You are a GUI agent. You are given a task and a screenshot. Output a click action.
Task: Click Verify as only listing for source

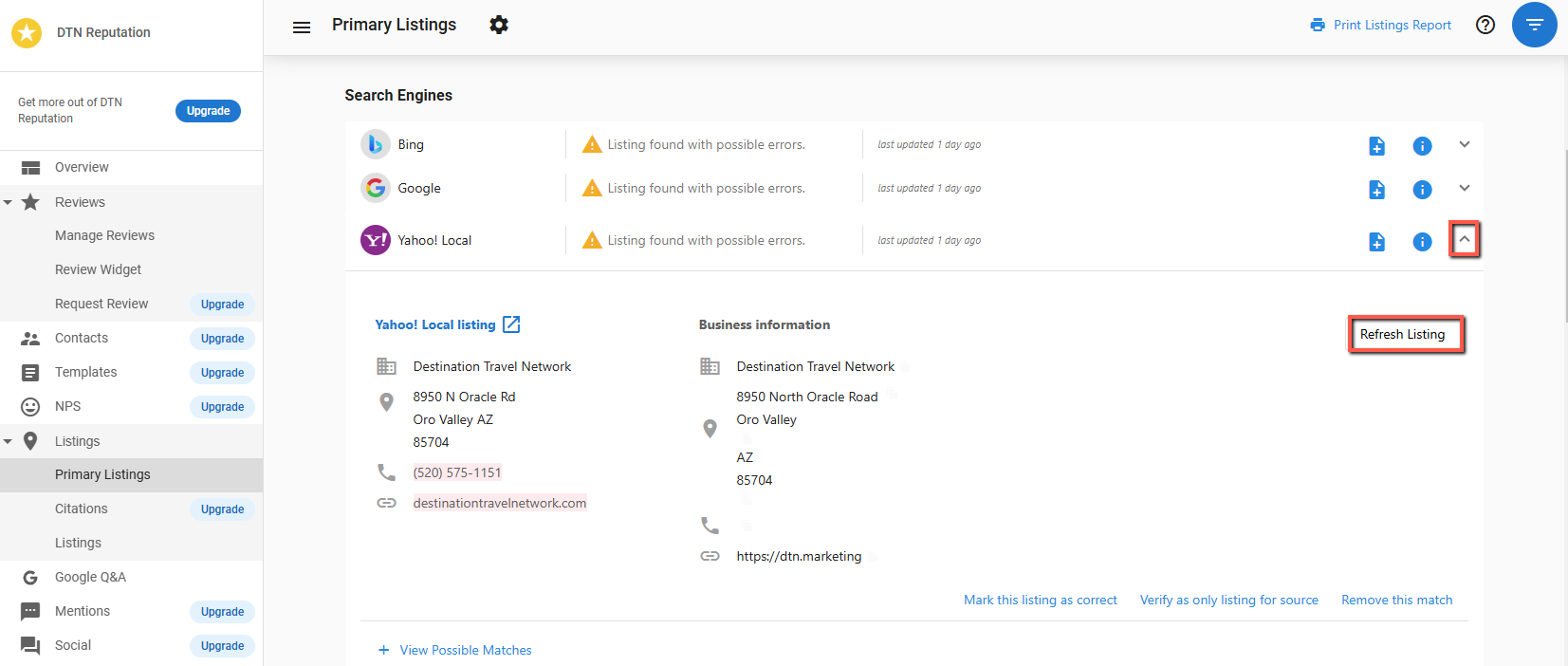(1229, 600)
